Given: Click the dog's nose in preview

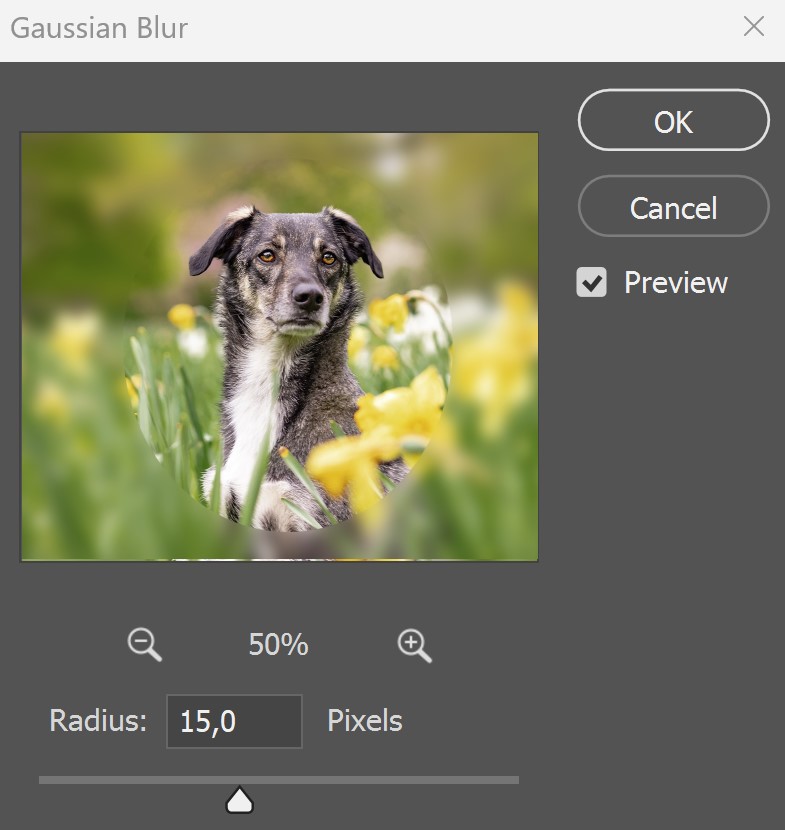Looking at the screenshot, I should click(x=308, y=296).
